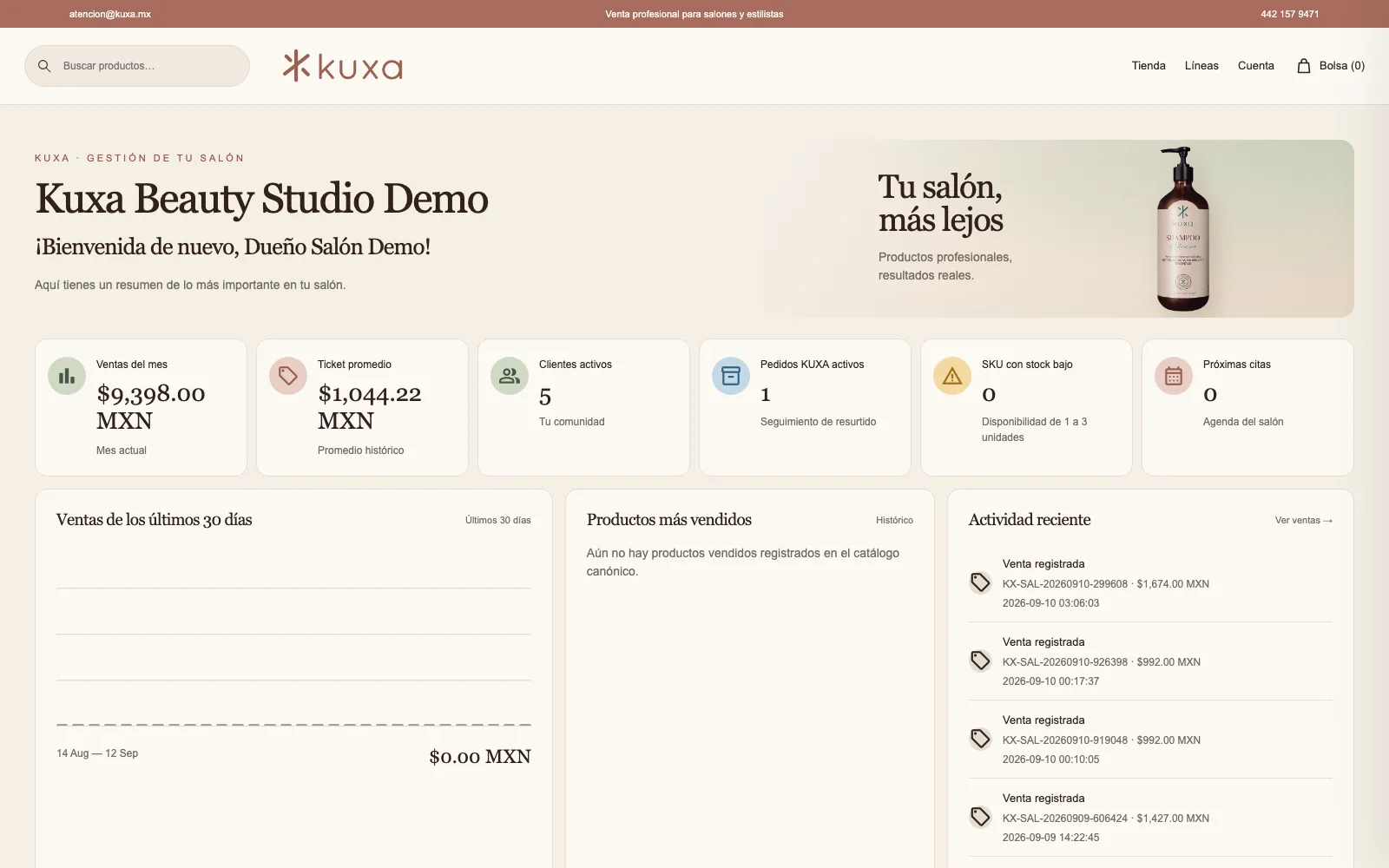
Task: Click the Ventas de los últimos 30 días title
Action: (x=155, y=520)
